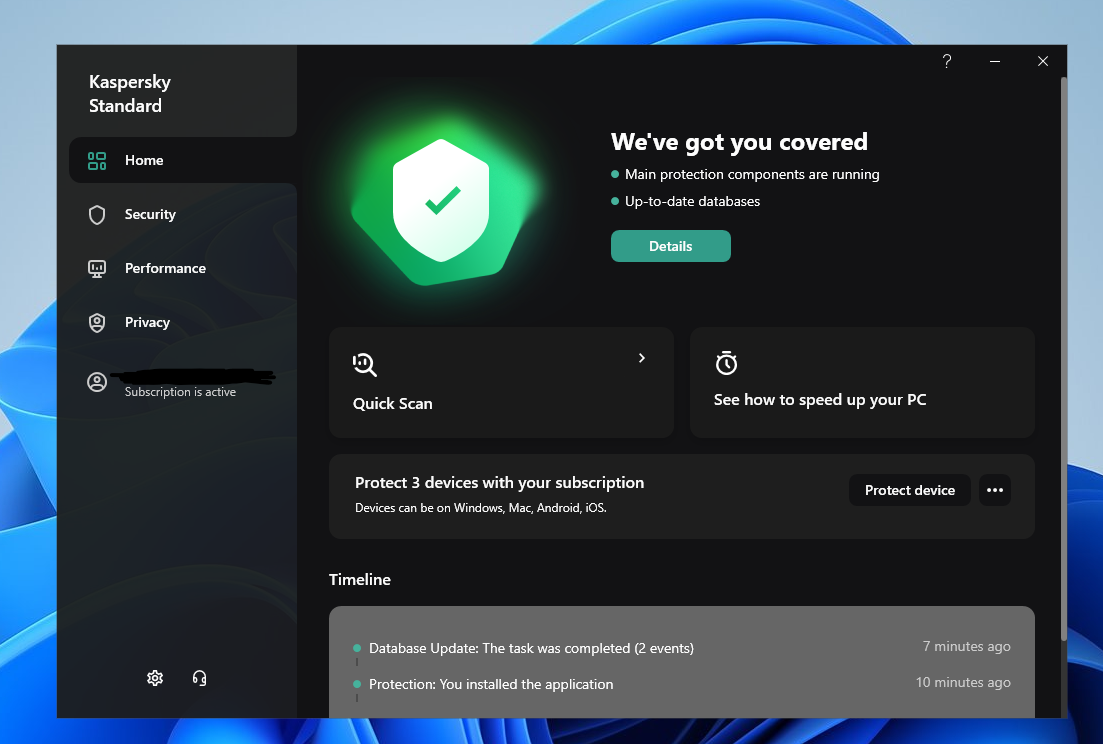Click the Quick Scan magnifier icon
Image resolution: width=1103 pixels, height=744 pixels.
(364, 364)
